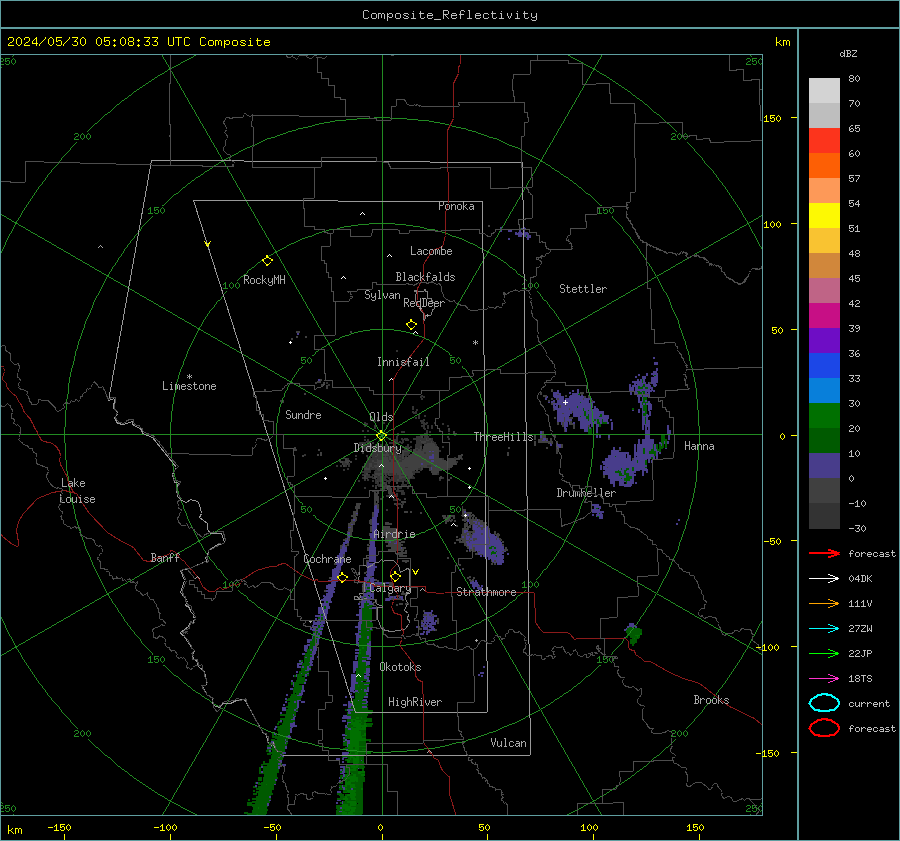Viewport: 900px width, 841px height.
Task: Select the red 65 dBZ color swatch
Action: tap(824, 140)
